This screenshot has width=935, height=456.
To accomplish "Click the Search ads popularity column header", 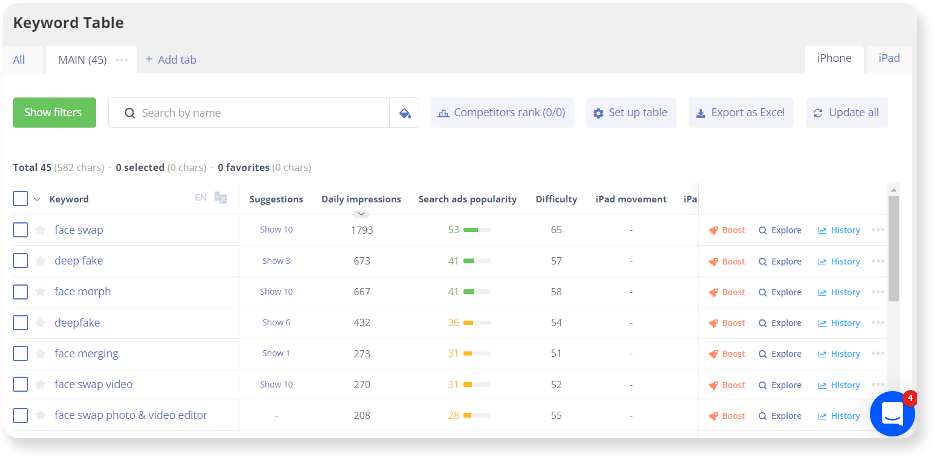I will [468, 199].
